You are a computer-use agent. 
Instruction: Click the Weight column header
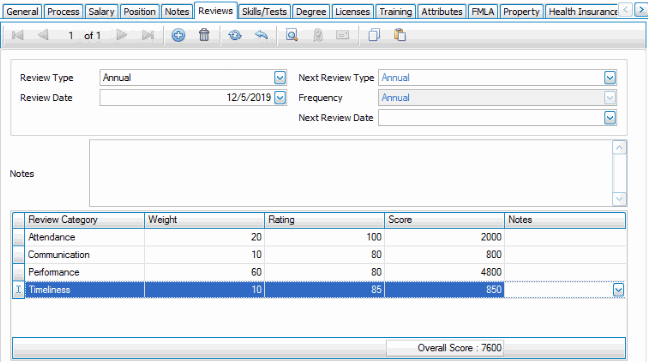click(x=204, y=220)
